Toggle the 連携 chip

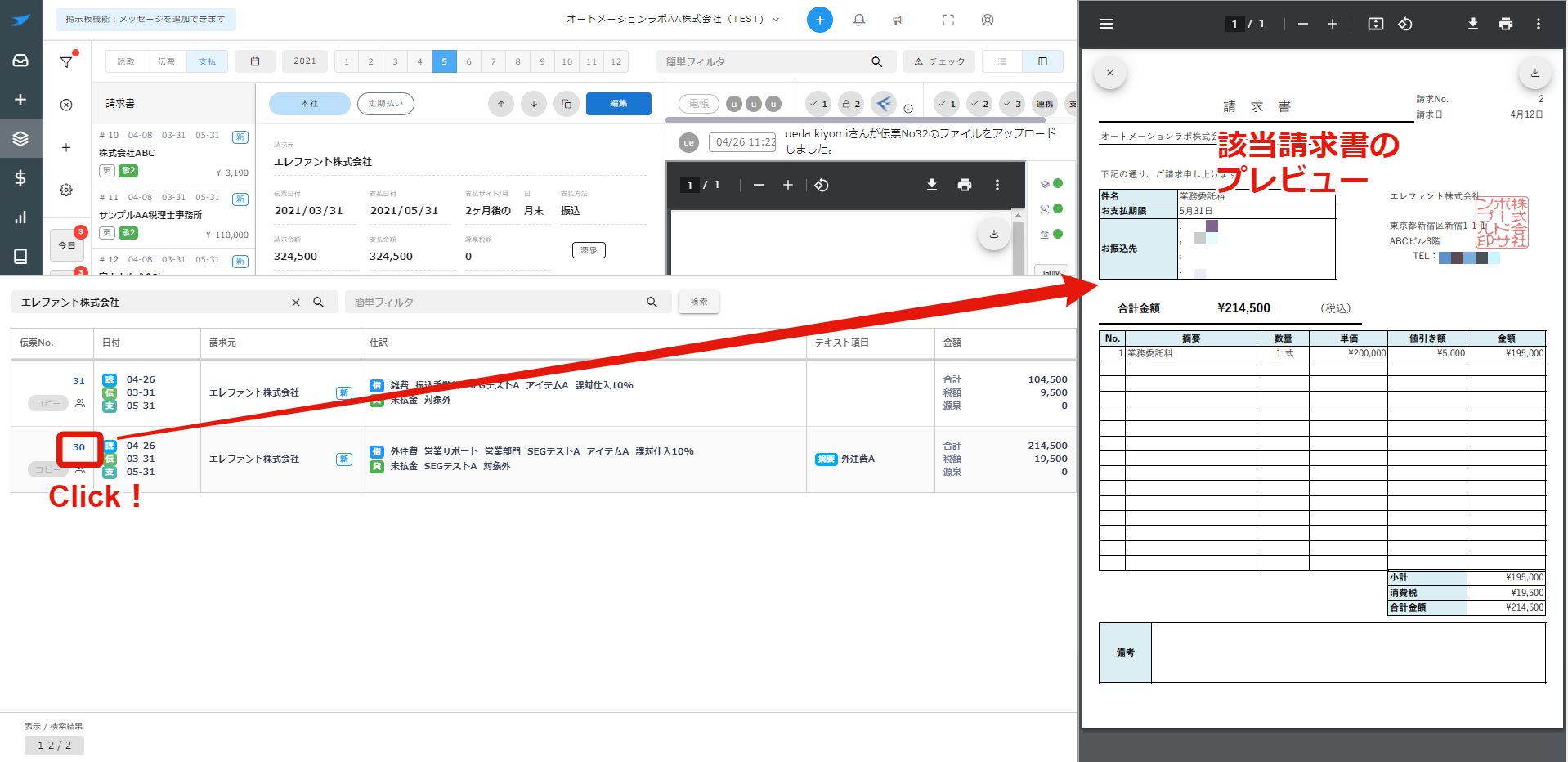1045,104
